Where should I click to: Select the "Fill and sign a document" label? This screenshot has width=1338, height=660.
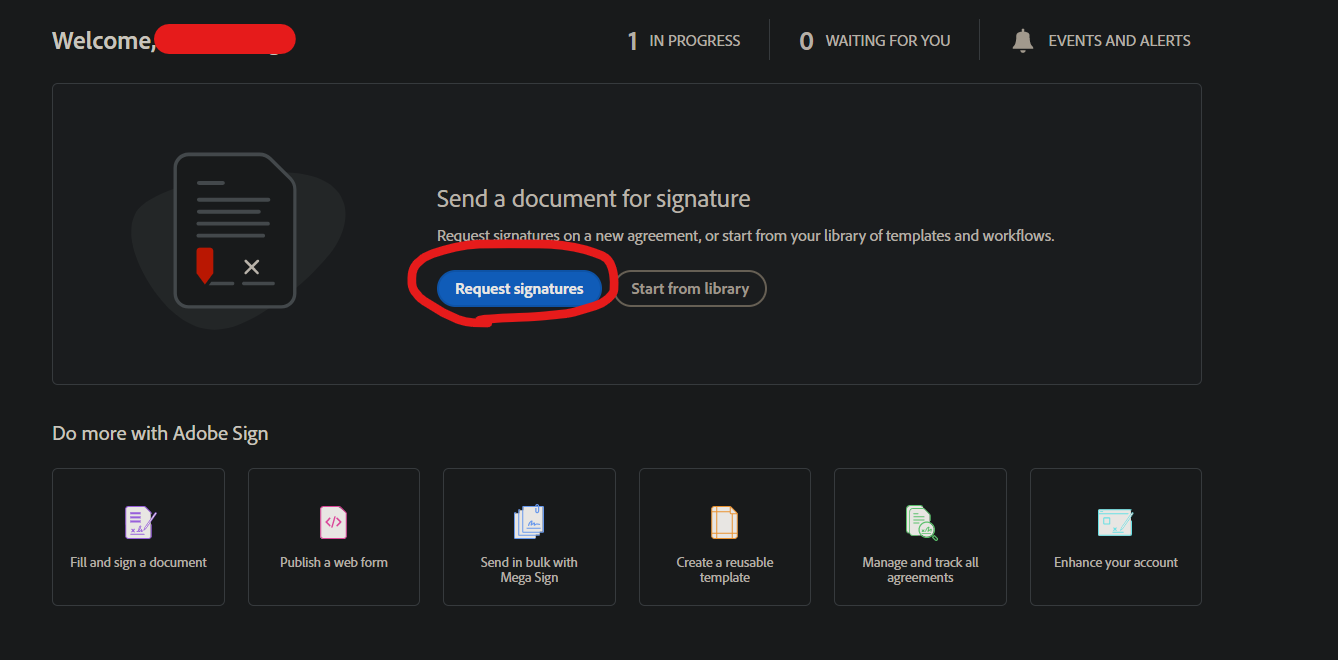pyautogui.click(x=138, y=562)
